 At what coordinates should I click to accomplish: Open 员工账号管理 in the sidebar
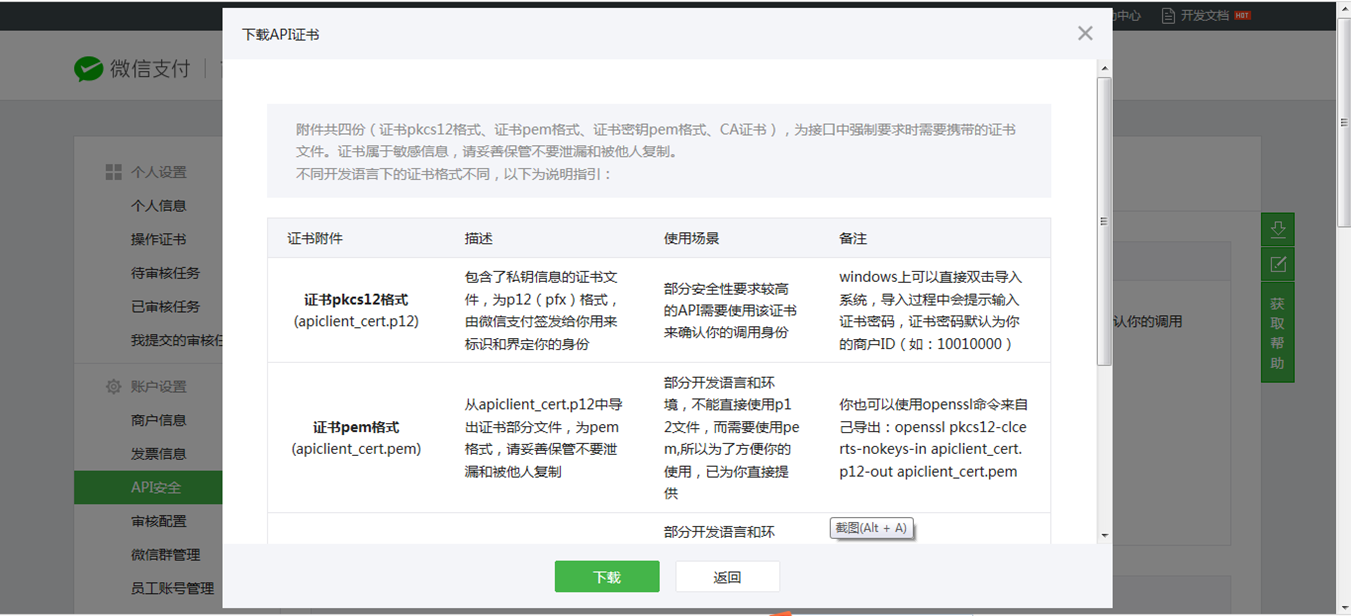point(173,588)
